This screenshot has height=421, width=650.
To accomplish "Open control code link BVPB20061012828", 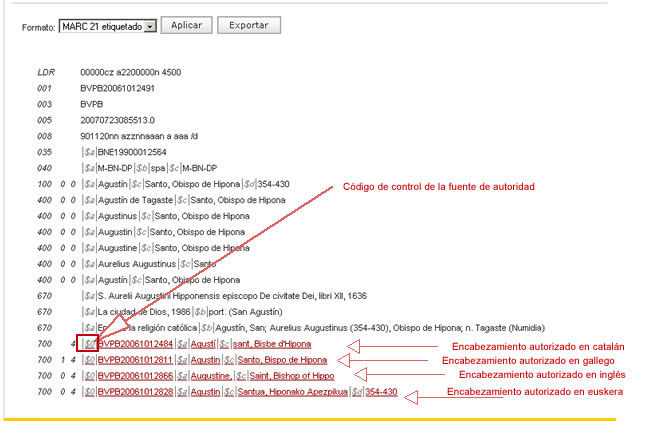I will 135,391.
